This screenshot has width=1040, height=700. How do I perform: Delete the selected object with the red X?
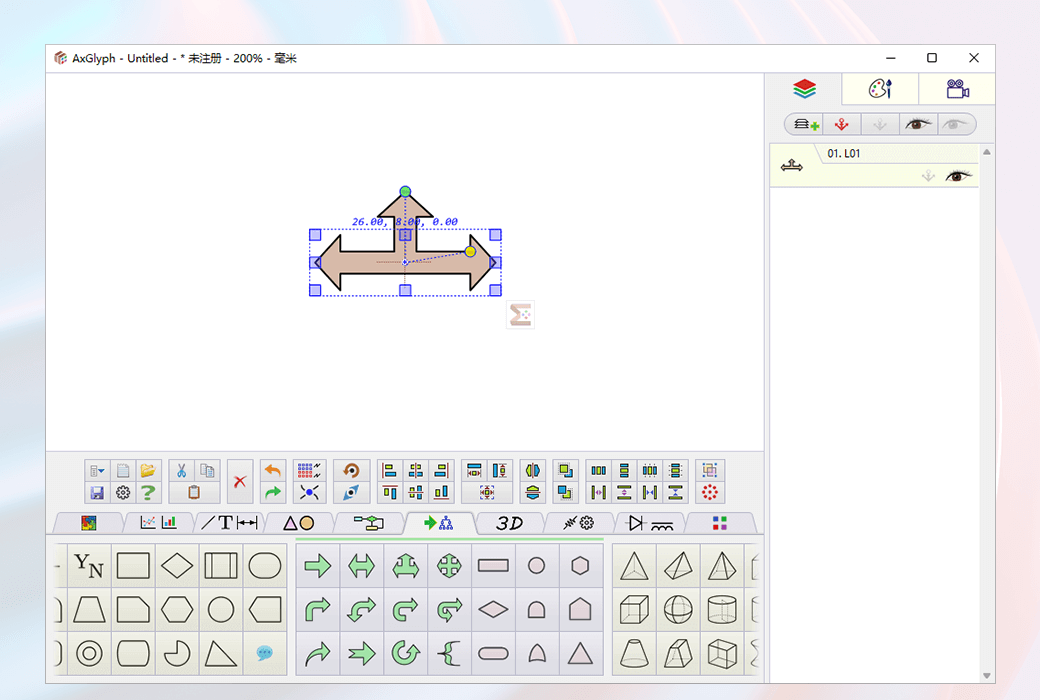click(239, 480)
